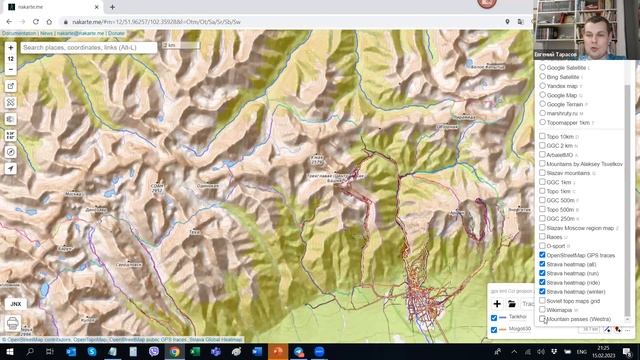Open track file with the folder icon
640x360 pixels.
coord(511,304)
